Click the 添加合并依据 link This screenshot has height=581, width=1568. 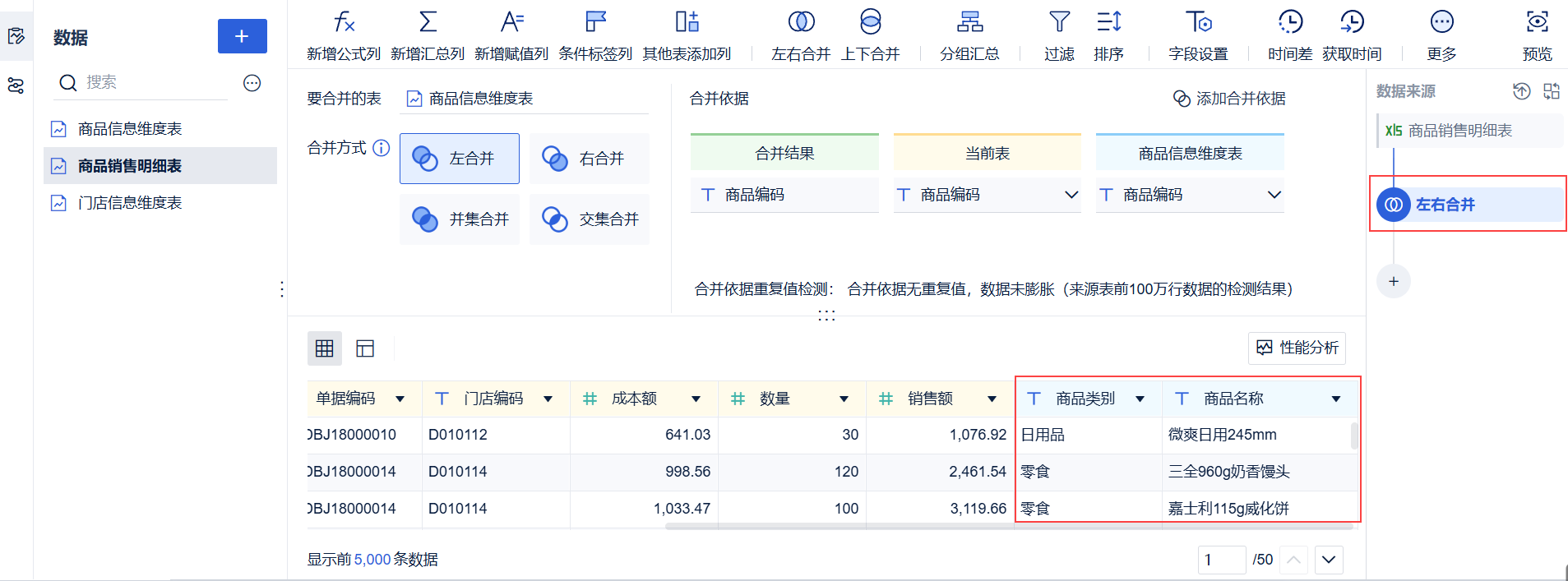[x=1229, y=99]
